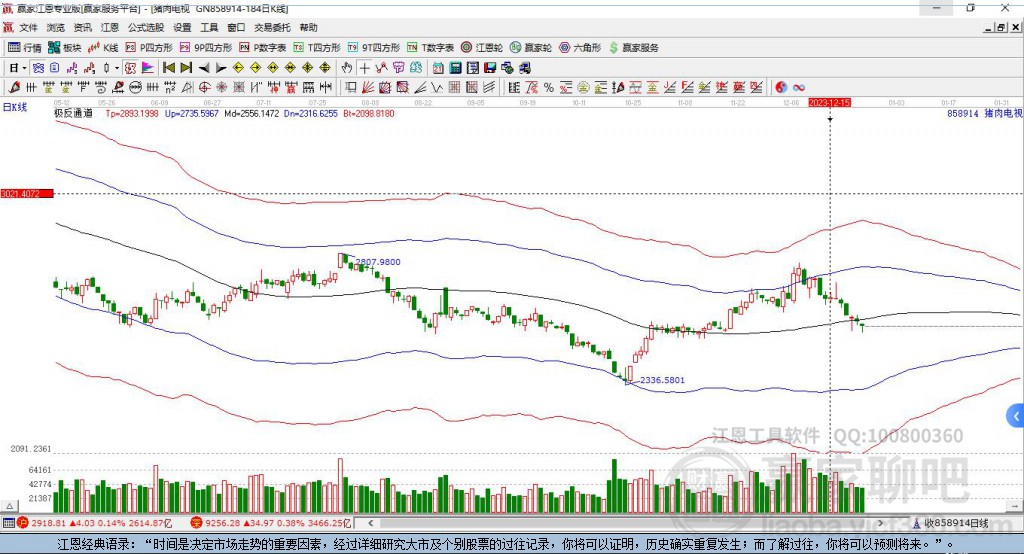The height and width of the screenshot is (554, 1024).
Task: Select the pencil drawing tool
Action: click(14, 88)
